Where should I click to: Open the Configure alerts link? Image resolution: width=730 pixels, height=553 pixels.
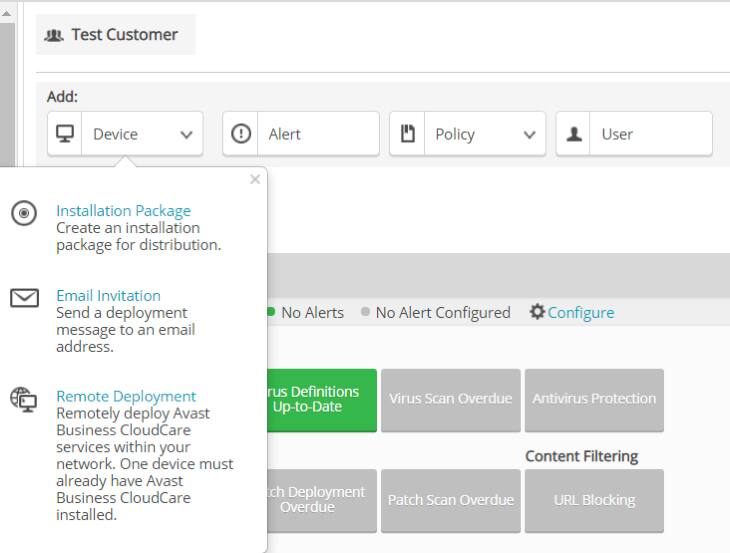click(x=580, y=313)
